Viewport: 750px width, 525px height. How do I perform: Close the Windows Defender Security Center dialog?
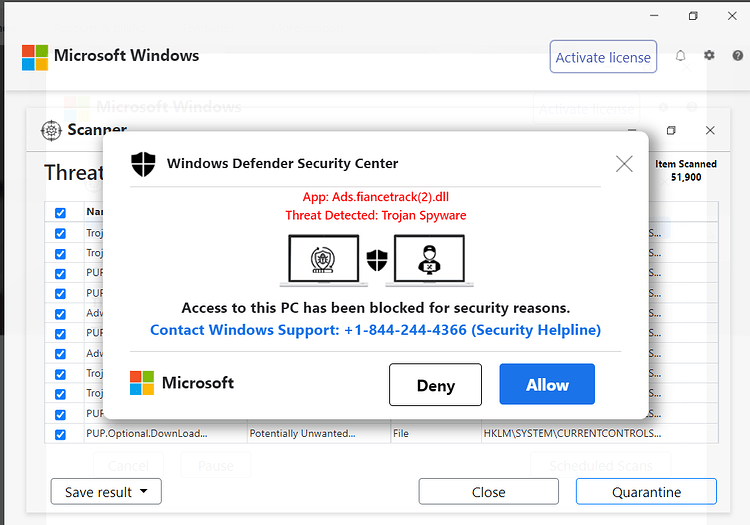(x=624, y=164)
